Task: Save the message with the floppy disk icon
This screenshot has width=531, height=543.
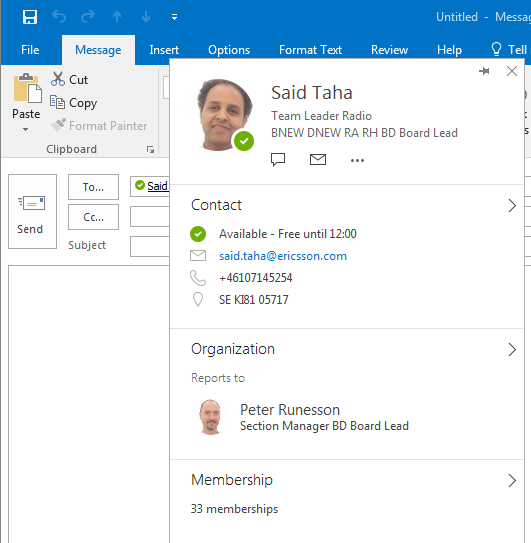Action: click(30, 17)
